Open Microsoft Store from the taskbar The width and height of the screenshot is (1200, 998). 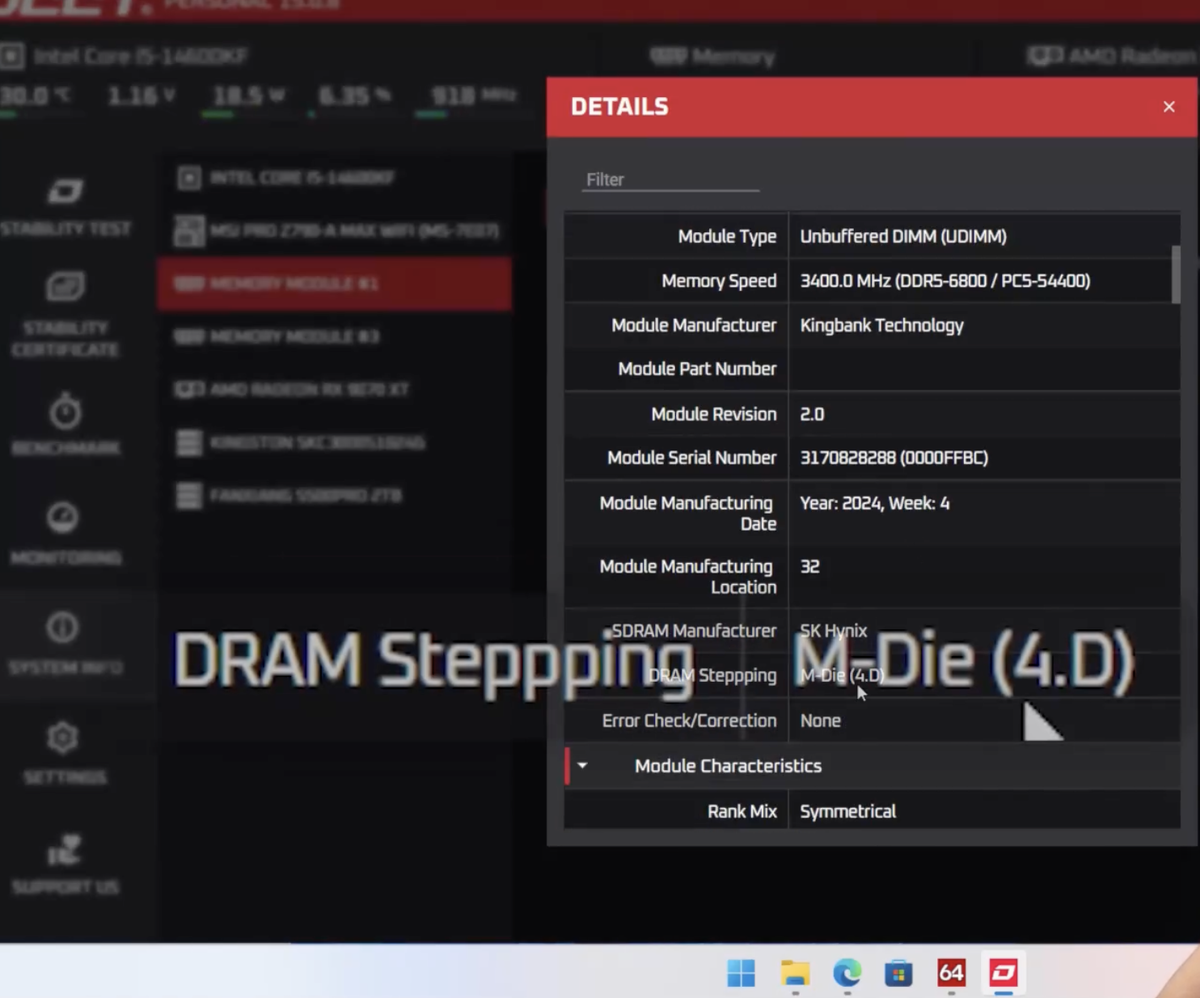click(x=899, y=972)
